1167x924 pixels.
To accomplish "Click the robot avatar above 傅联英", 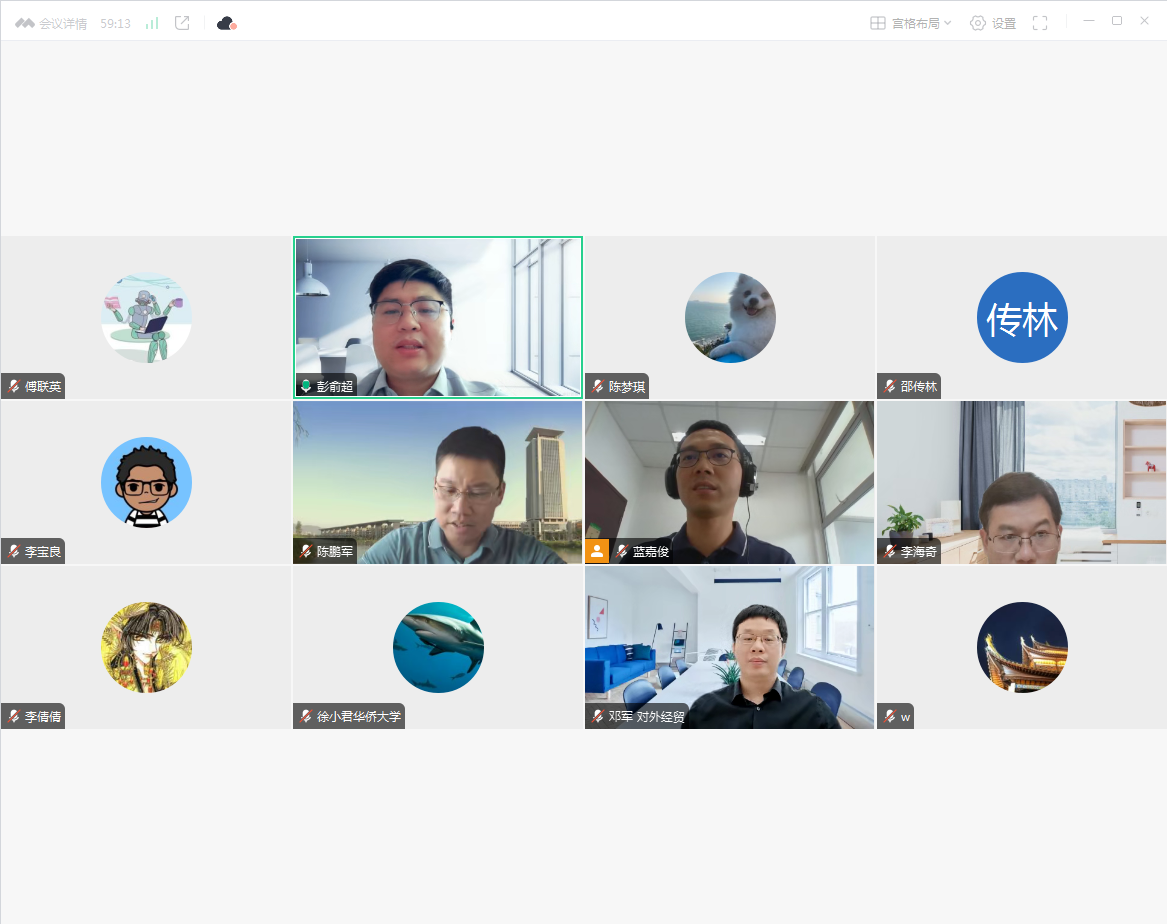I will click(x=147, y=318).
